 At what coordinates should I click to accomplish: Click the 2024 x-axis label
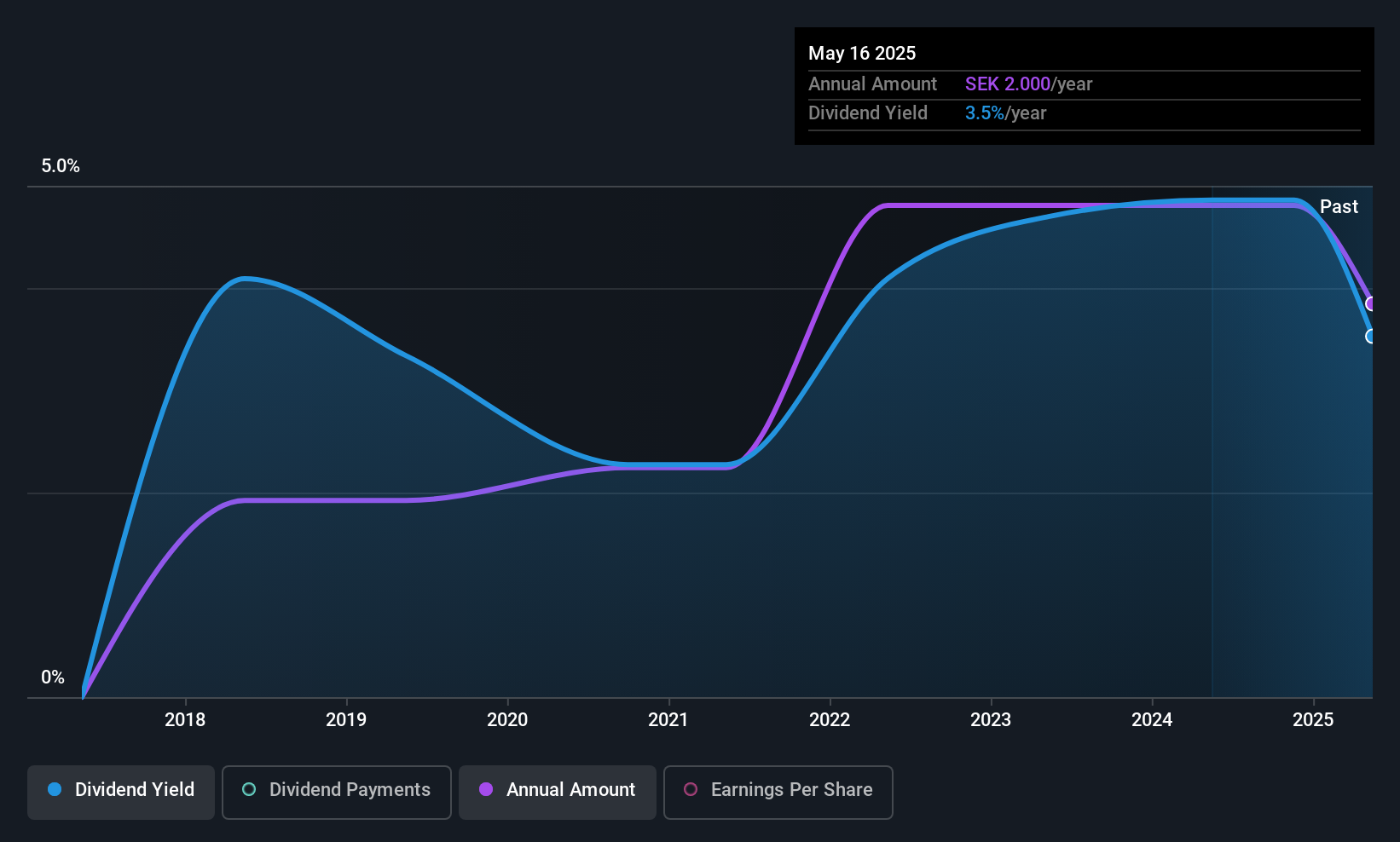[1152, 719]
